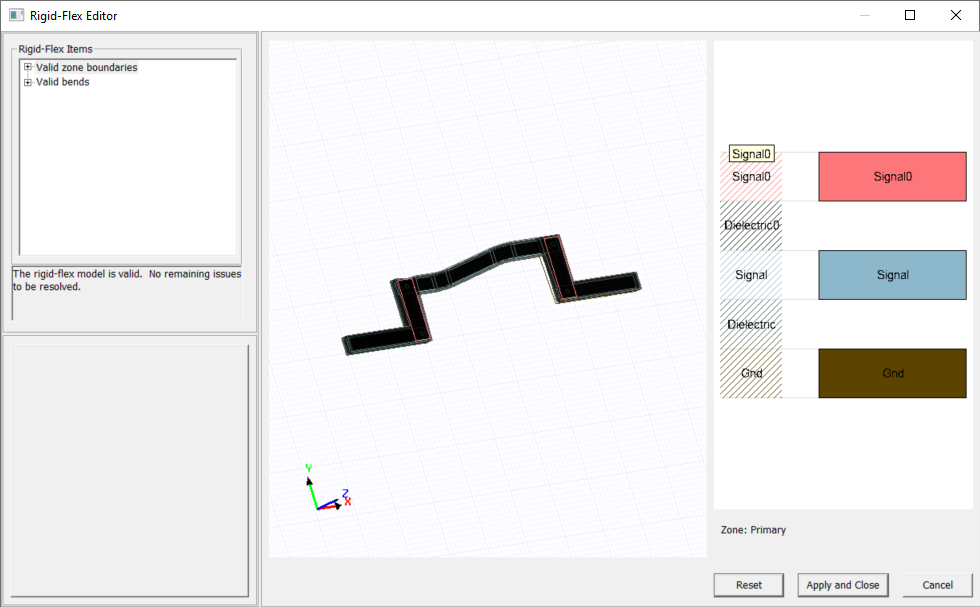Click the pink Signal0 color swatch
This screenshot has width=980, height=607.
click(x=892, y=176)
